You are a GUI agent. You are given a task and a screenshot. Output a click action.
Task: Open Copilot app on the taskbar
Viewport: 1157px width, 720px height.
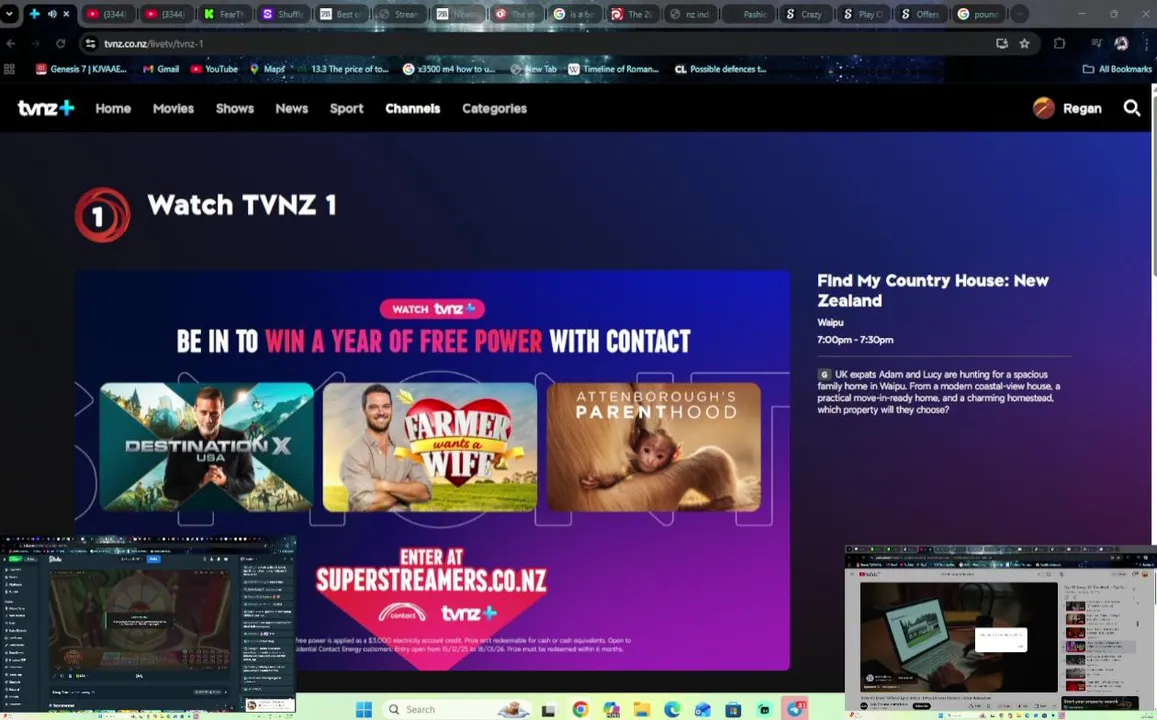pyautogui.click(x=611, y=709)
